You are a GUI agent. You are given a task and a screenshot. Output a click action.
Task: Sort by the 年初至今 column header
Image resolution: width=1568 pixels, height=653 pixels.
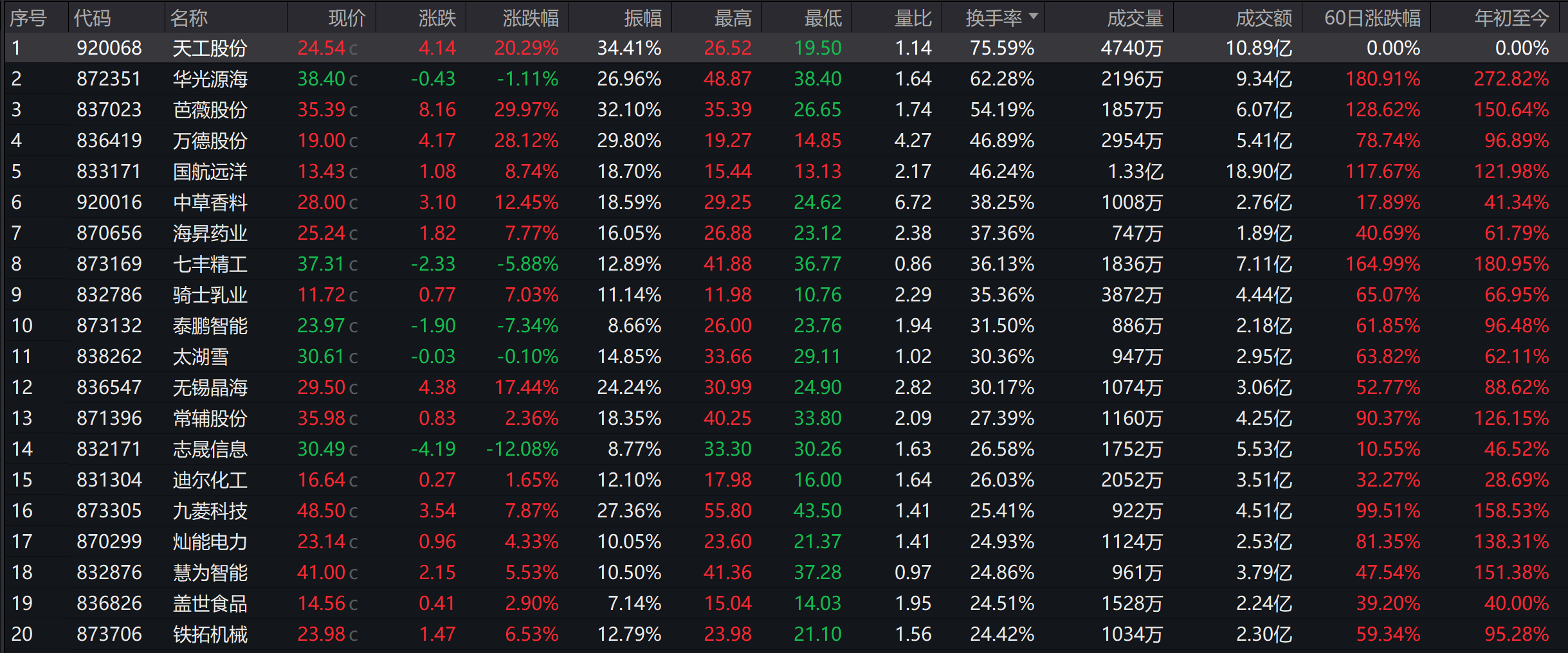tap(1511, 18)
